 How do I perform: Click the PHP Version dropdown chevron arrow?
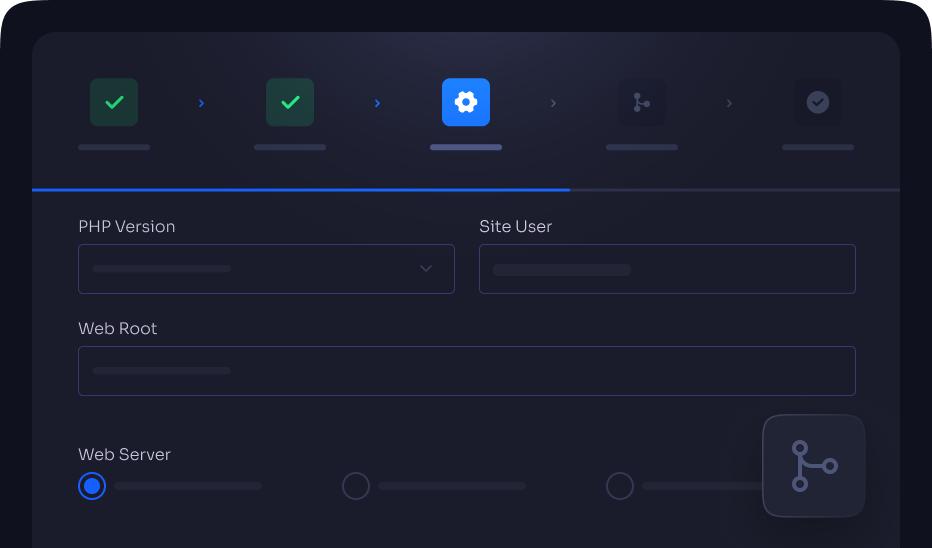coord(426,269)
